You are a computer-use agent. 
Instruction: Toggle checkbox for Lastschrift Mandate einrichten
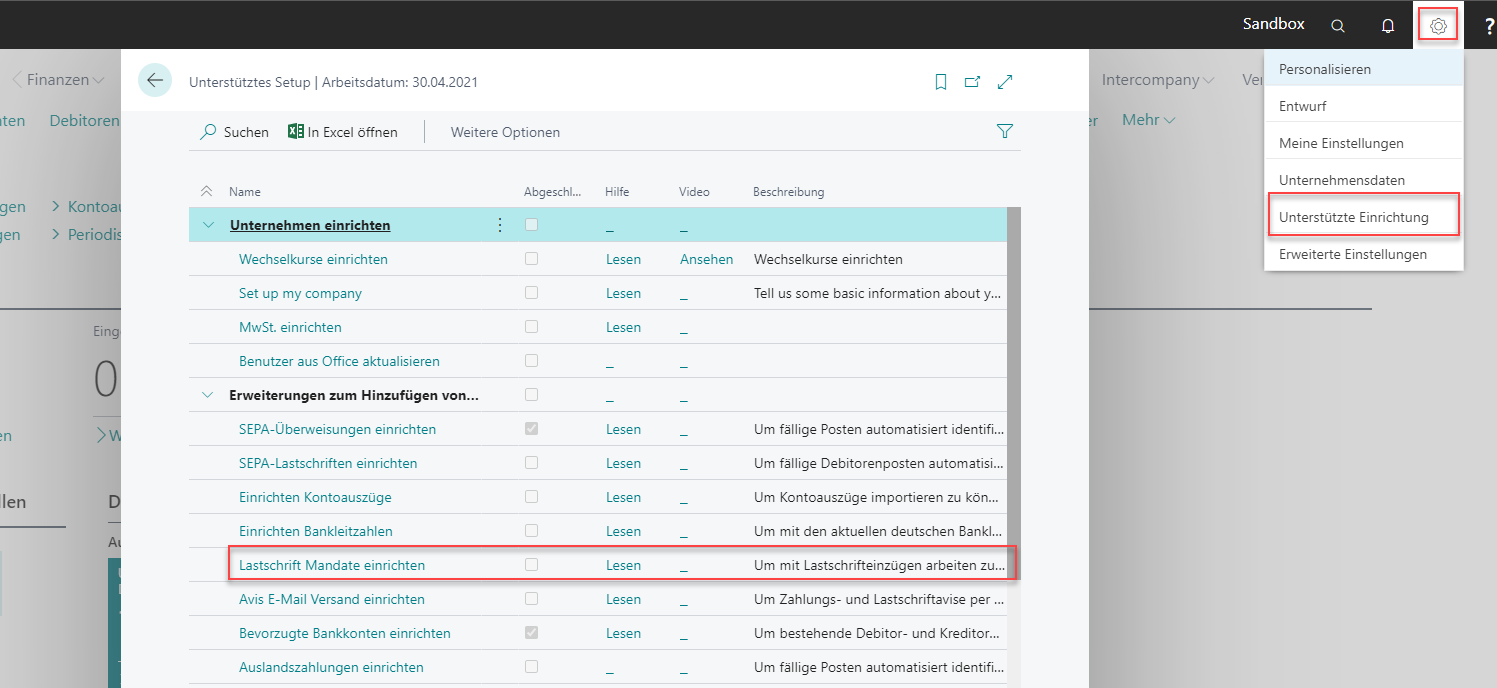532,565
